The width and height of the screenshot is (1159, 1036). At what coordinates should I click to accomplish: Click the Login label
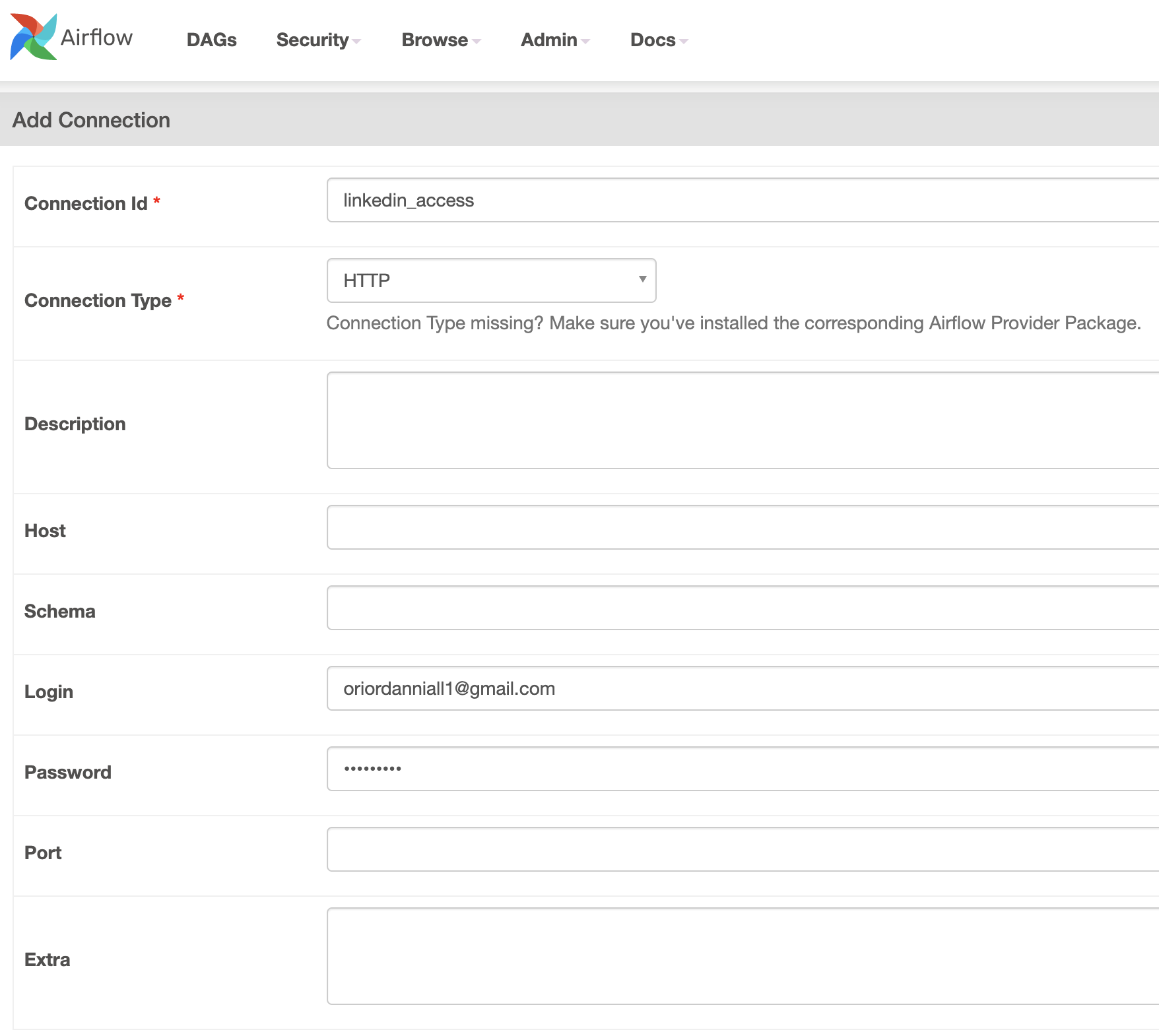pos(48,692)
